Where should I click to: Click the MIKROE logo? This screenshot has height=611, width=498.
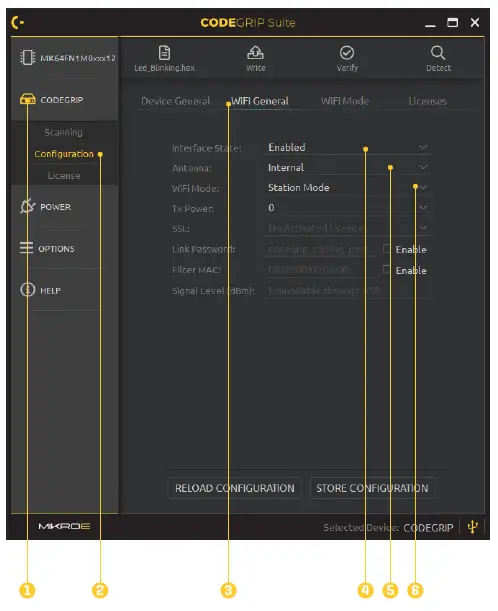point(64,526)
